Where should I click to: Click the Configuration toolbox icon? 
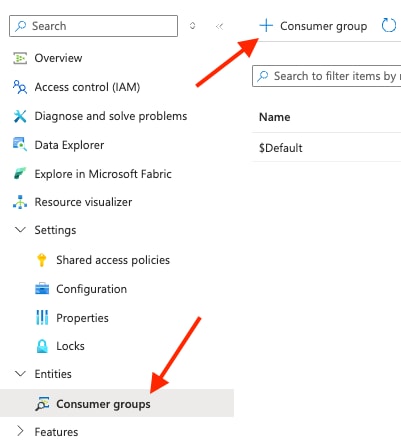pyautogui.click(x=42, y=289)
